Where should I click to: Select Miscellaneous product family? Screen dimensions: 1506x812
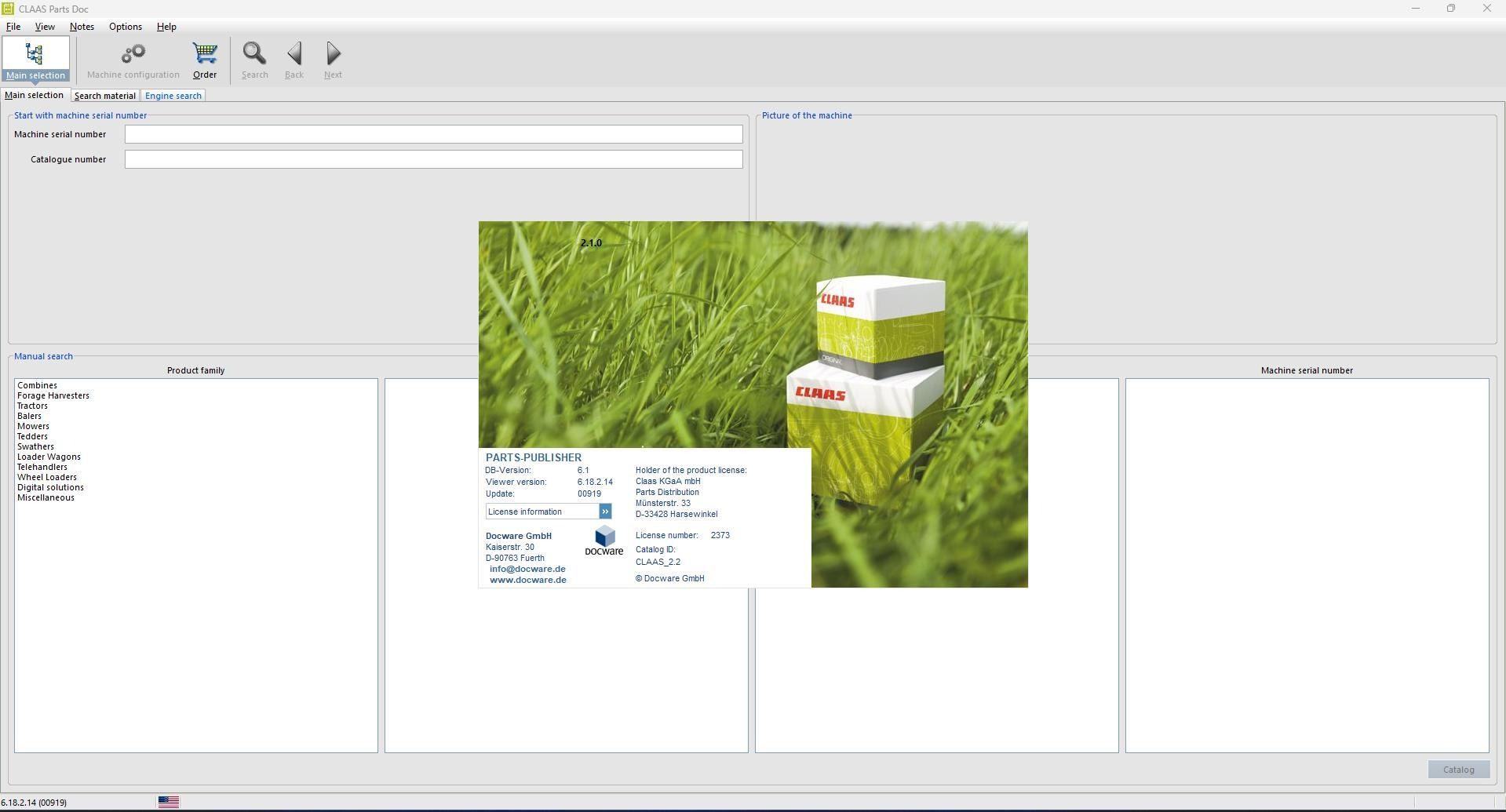tap(46, 497)
